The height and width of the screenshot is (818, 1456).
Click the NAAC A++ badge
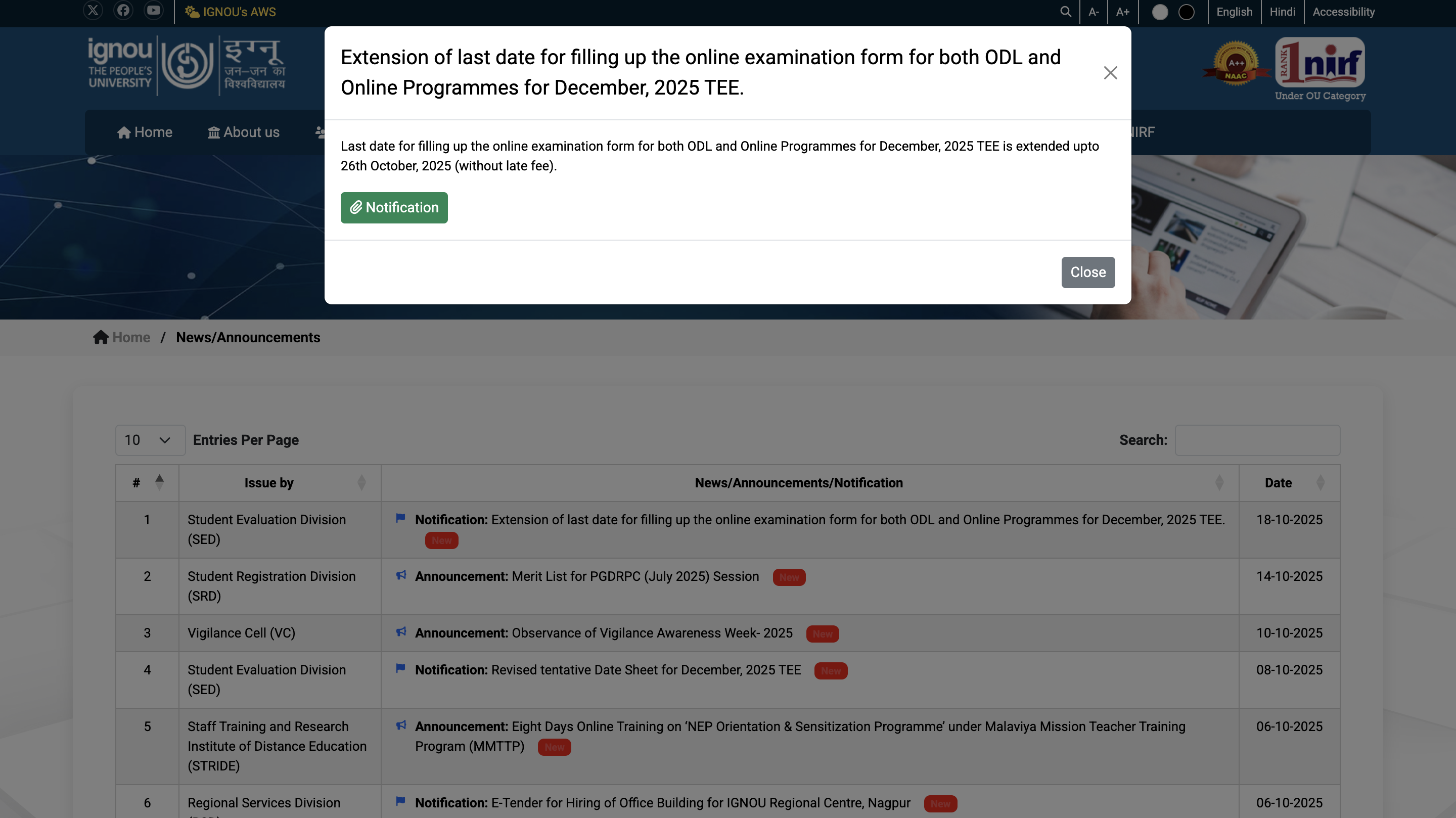click(x=1236, y=63)
